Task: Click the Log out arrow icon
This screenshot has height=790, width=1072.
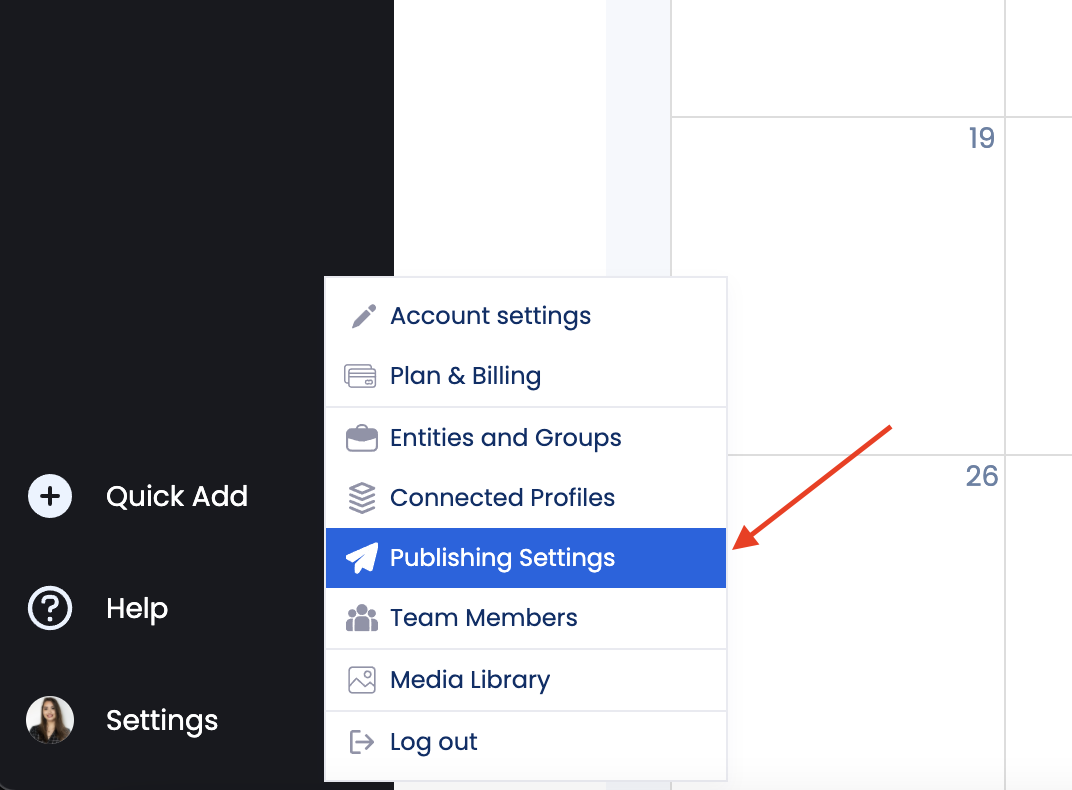Action: [362, 741]
